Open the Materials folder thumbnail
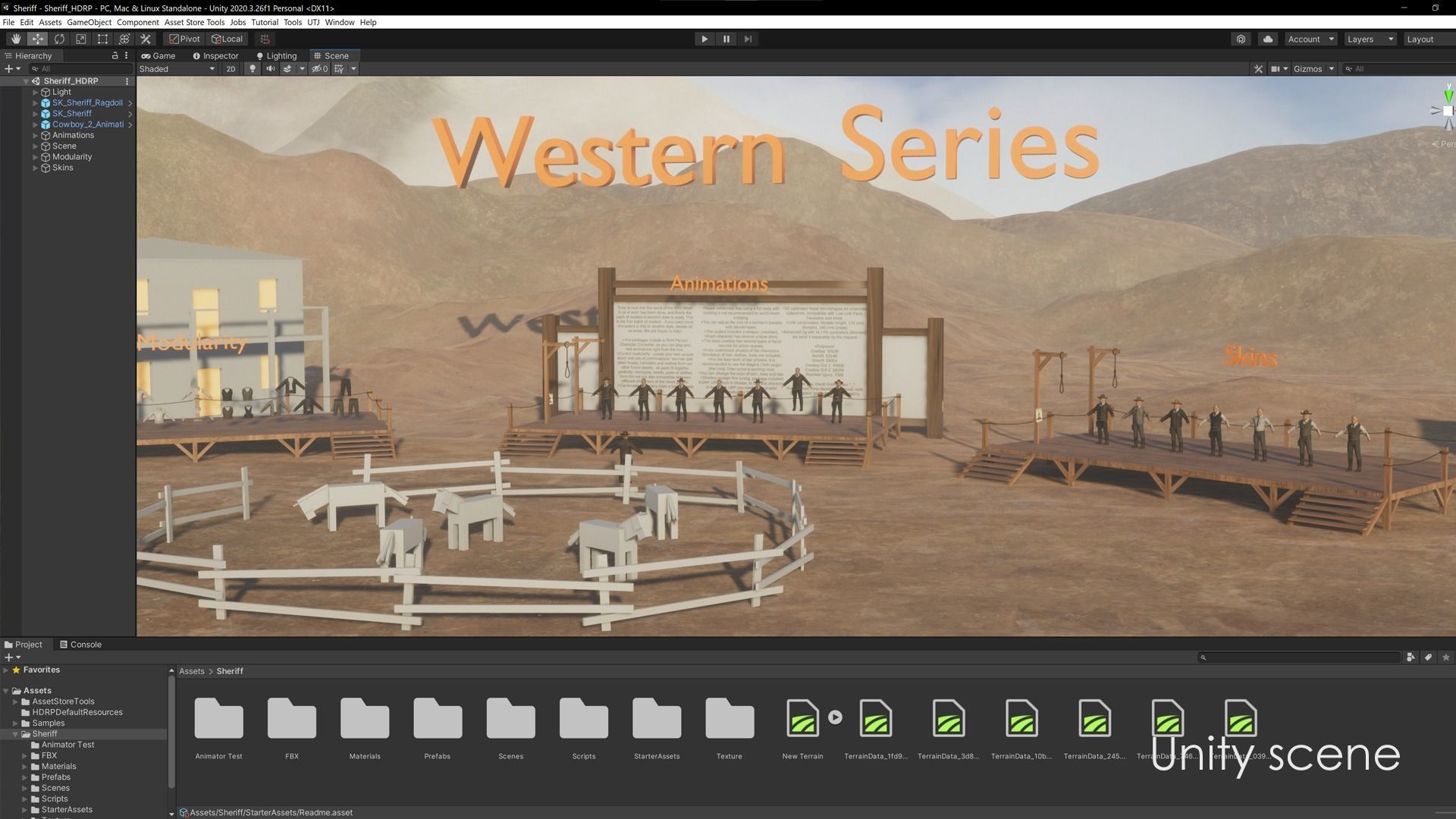The image size is (1456, 819). tap(365, 718)
